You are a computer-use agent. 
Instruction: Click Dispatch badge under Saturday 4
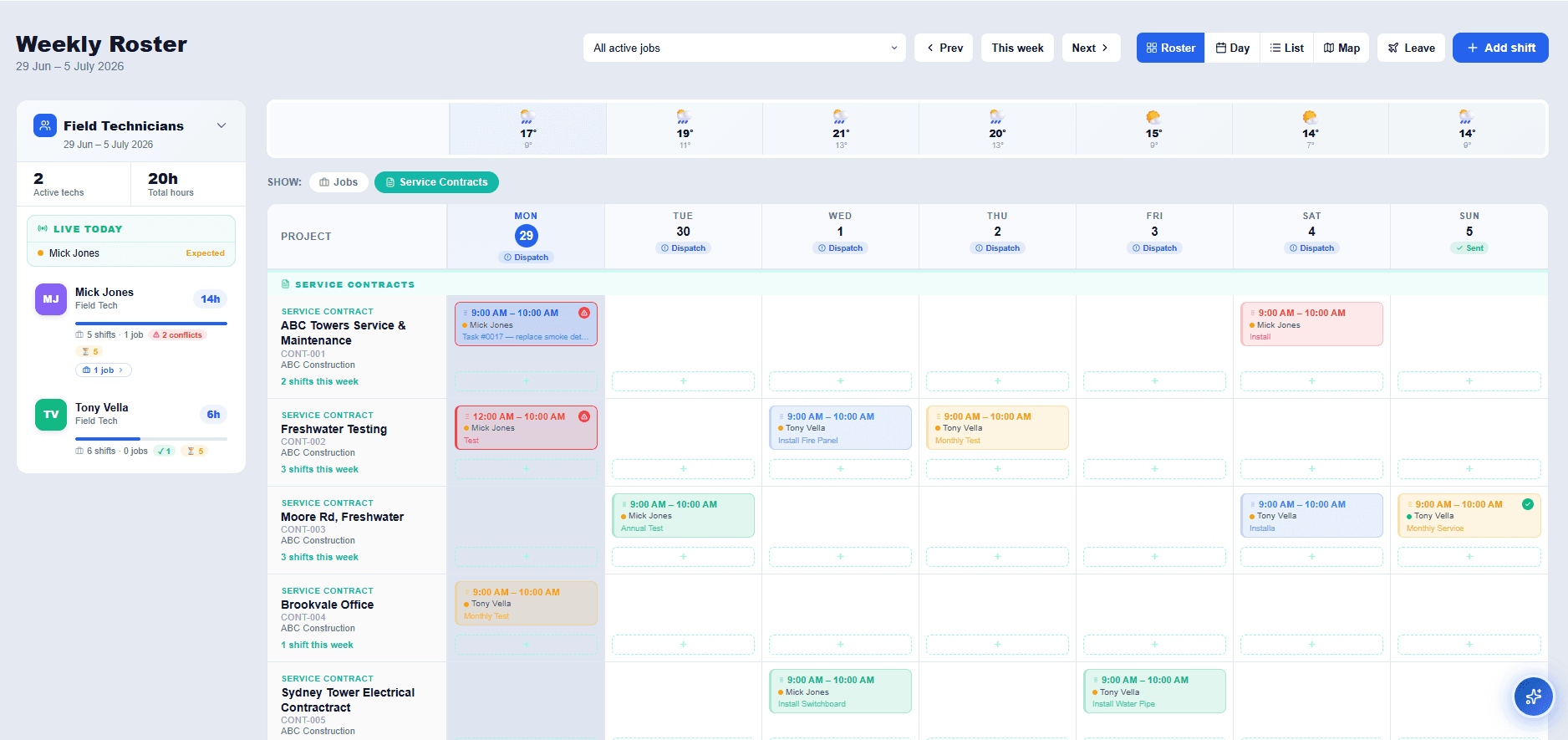point(1311,248)
